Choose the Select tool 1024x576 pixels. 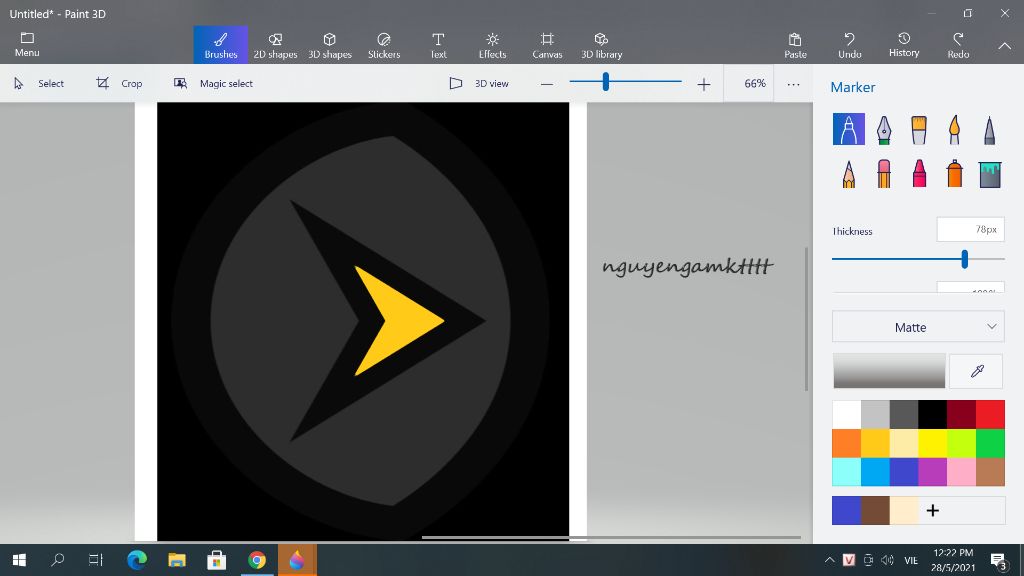point(39,84)
